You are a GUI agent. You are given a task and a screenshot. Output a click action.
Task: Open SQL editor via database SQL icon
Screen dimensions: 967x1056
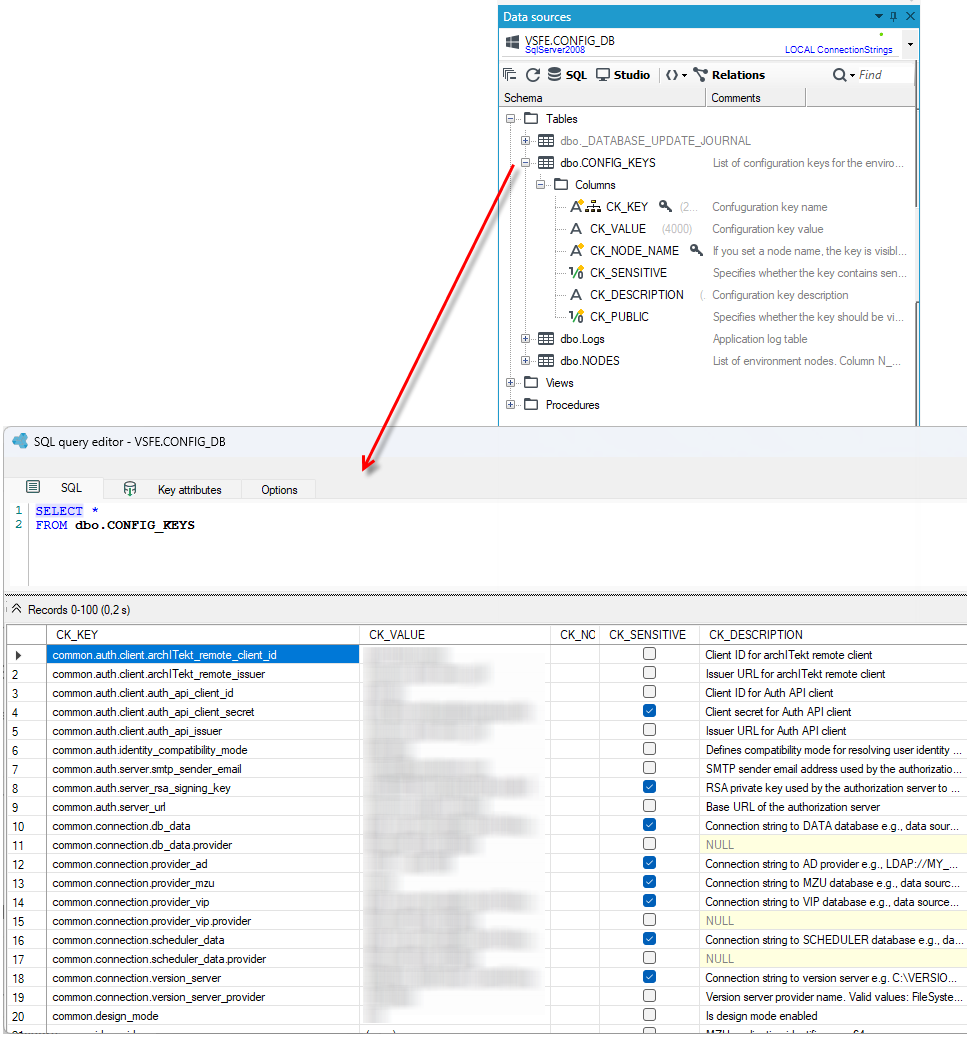[554, 75]
